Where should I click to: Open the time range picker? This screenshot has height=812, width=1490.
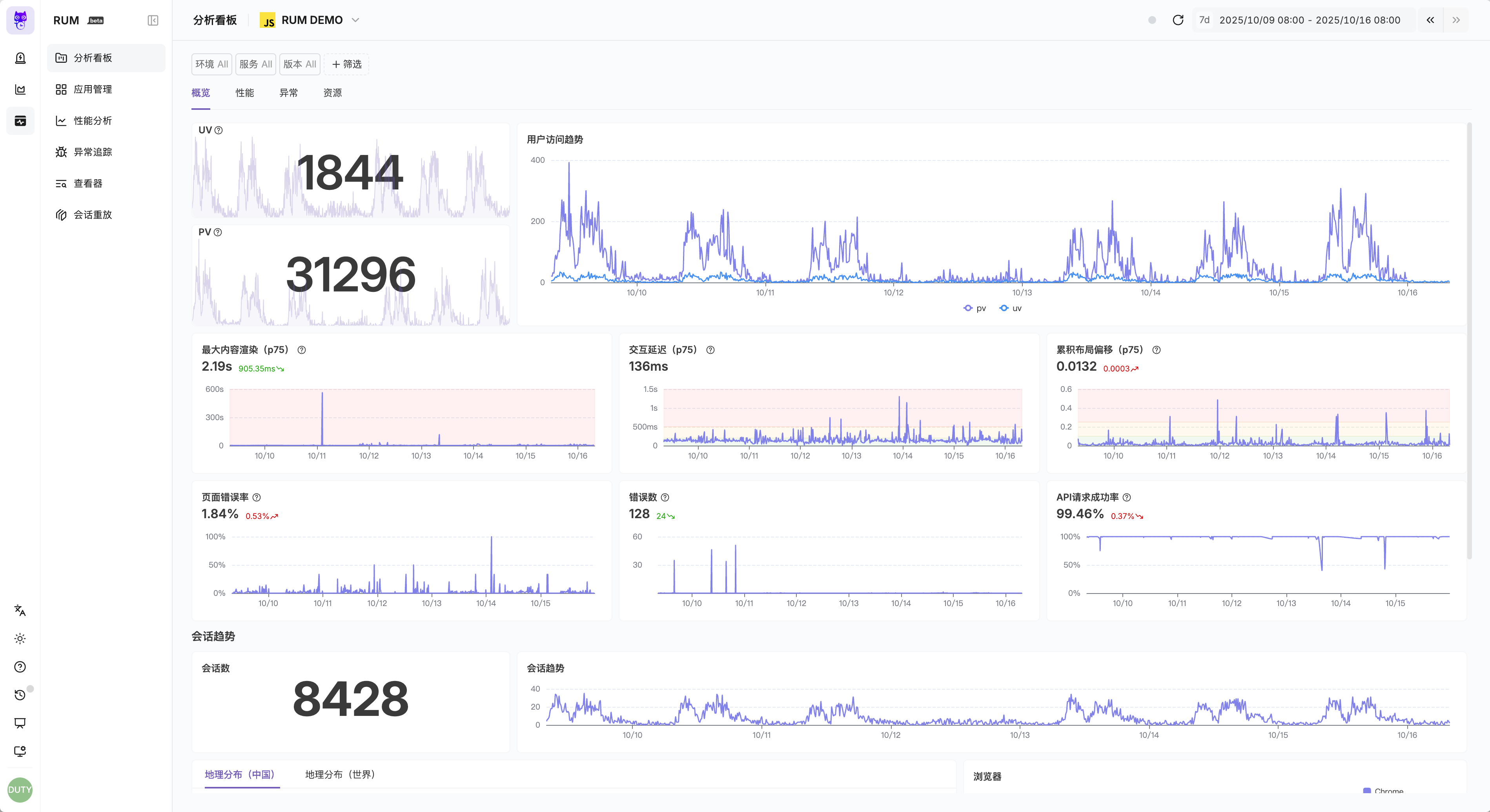tap(1309, 20)
